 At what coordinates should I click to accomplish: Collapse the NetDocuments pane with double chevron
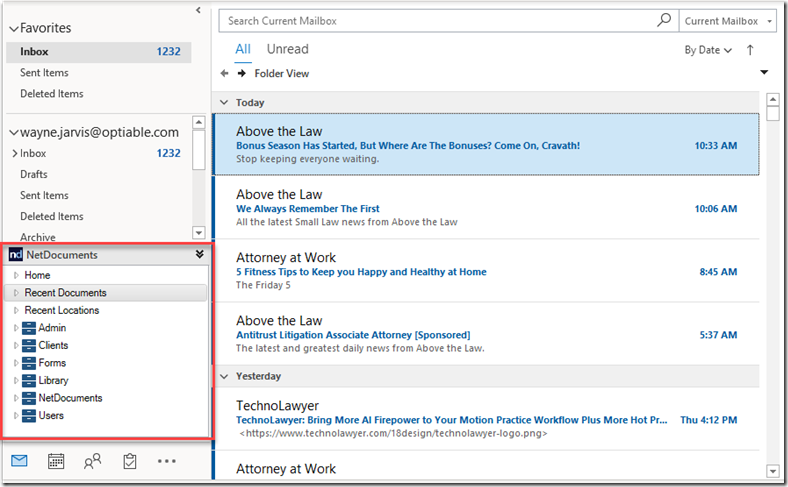coord(200,254)
